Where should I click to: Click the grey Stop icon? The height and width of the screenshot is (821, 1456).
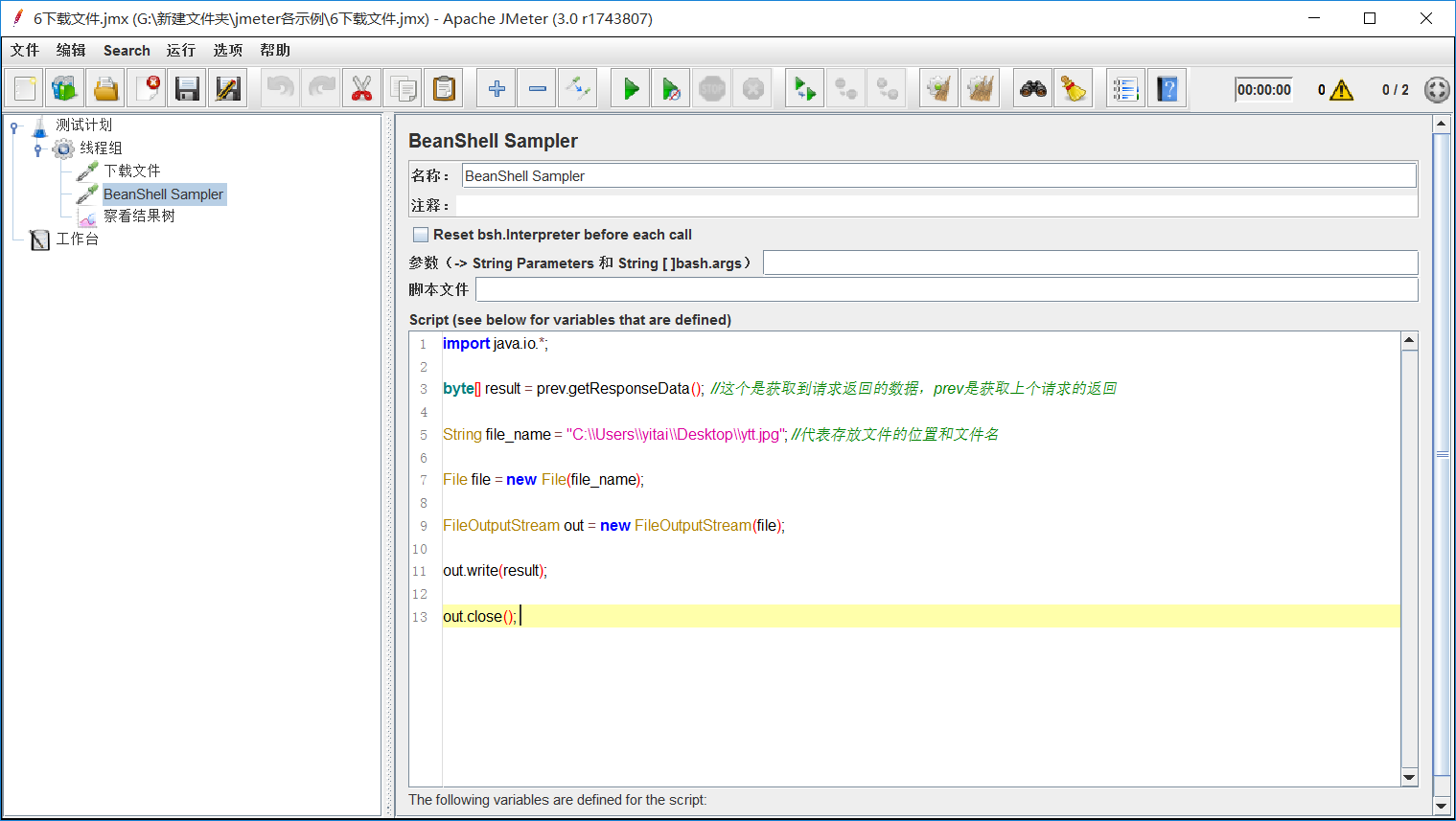[x=712, y=89]
